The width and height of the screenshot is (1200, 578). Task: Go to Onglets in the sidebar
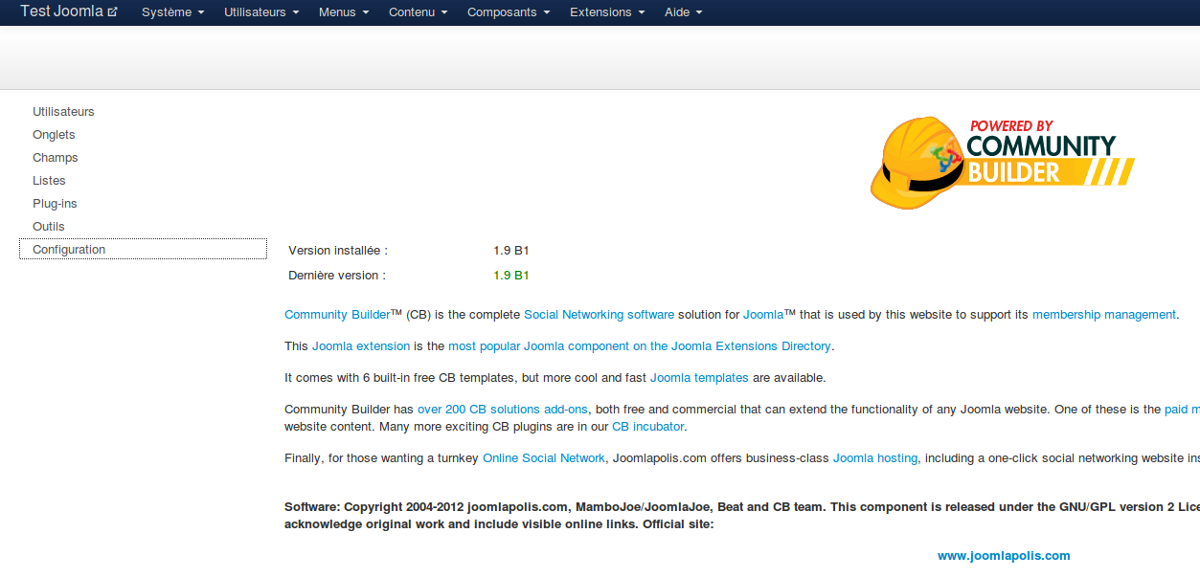pos(54,135)
